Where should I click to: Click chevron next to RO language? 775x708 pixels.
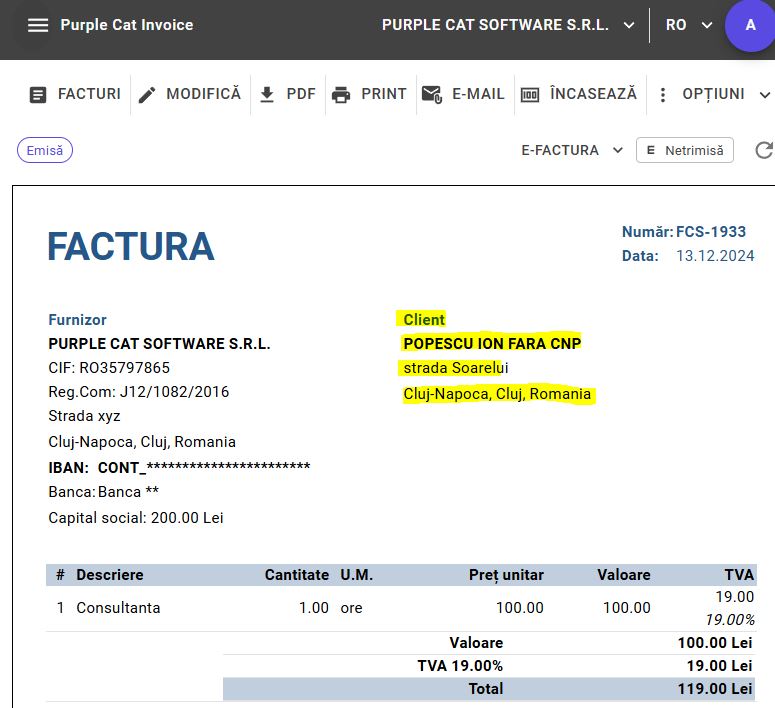(x=707, y=25)
